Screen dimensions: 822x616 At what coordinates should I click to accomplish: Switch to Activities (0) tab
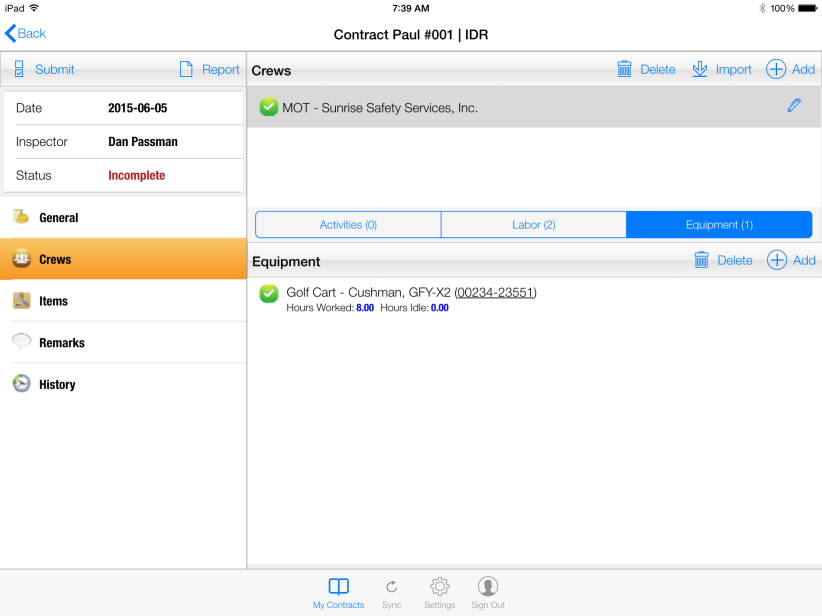(x=348, y=225)
